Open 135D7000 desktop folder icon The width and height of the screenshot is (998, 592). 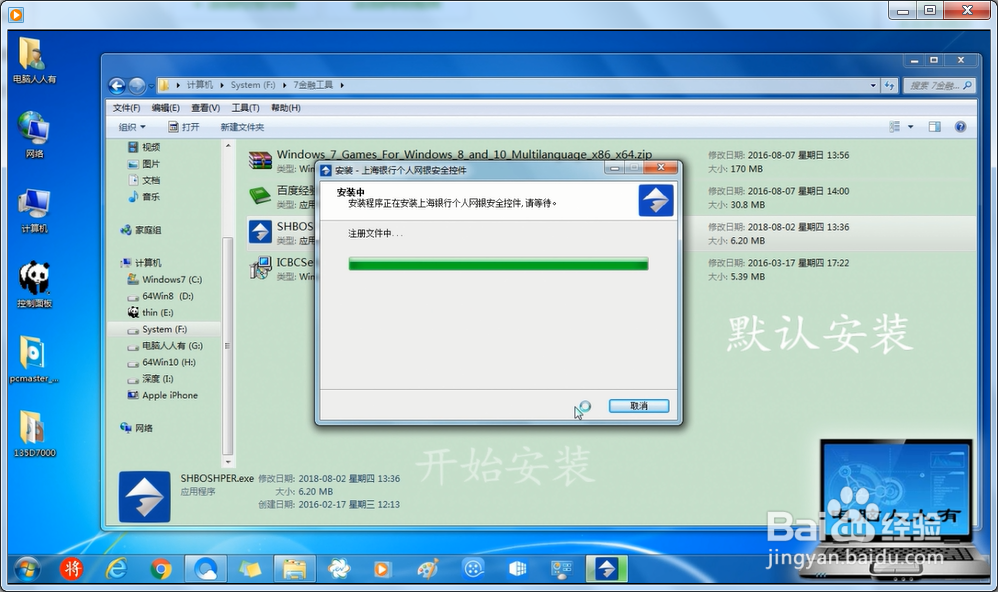click(x=34, y=433)
